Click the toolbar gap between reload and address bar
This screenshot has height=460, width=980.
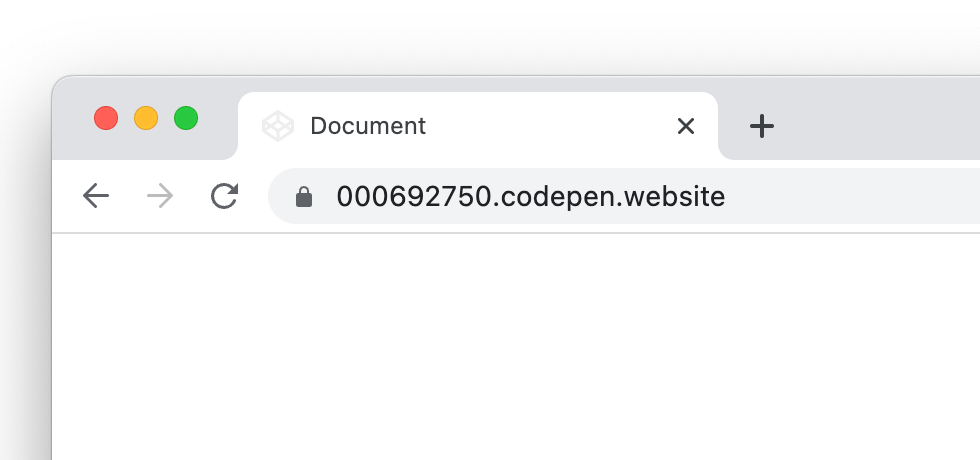(x=254, y=196)
